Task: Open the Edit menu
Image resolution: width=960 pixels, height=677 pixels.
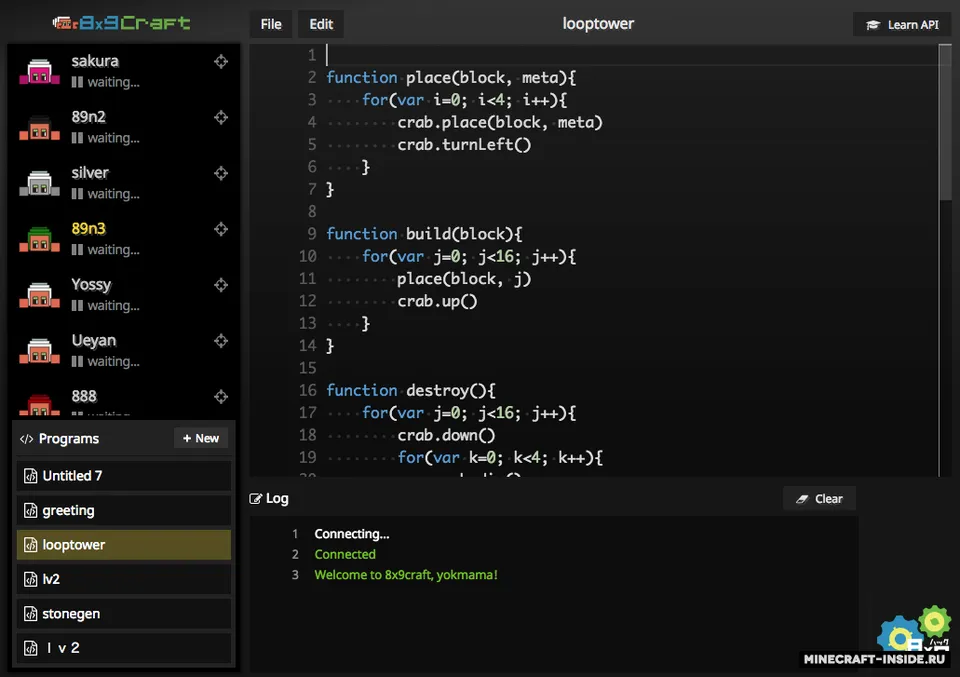Action: (321, 24)
